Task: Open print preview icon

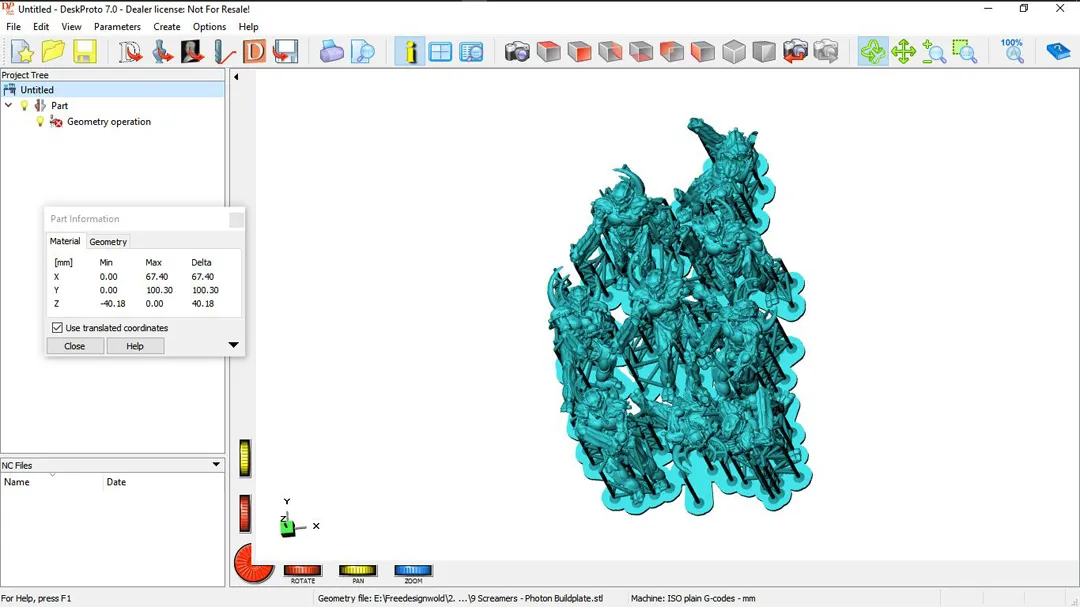Action: [362, 52]
